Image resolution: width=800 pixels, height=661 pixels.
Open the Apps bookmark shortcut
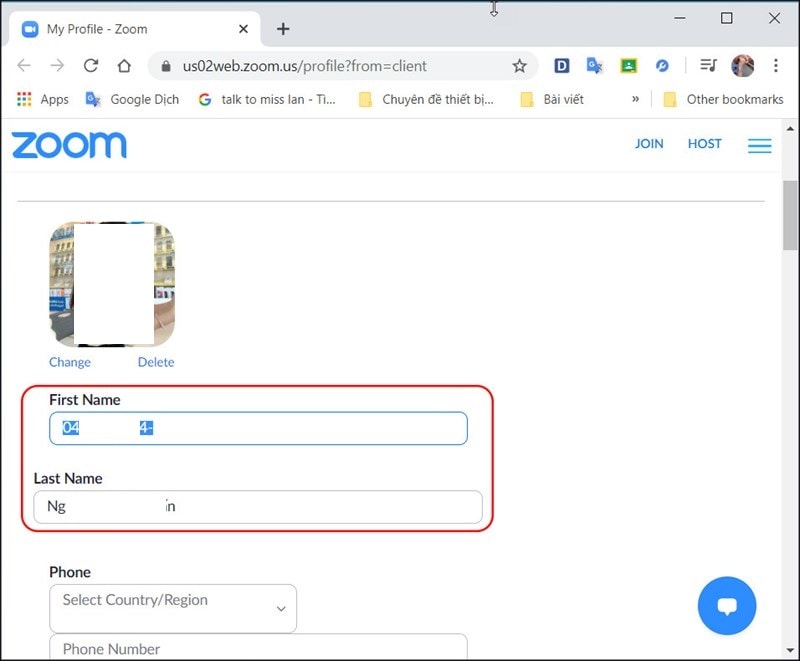pos(43,99)
